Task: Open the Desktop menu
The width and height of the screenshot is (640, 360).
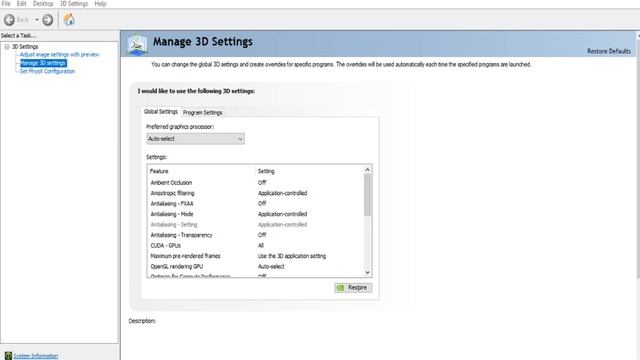Action: [43, 4]
